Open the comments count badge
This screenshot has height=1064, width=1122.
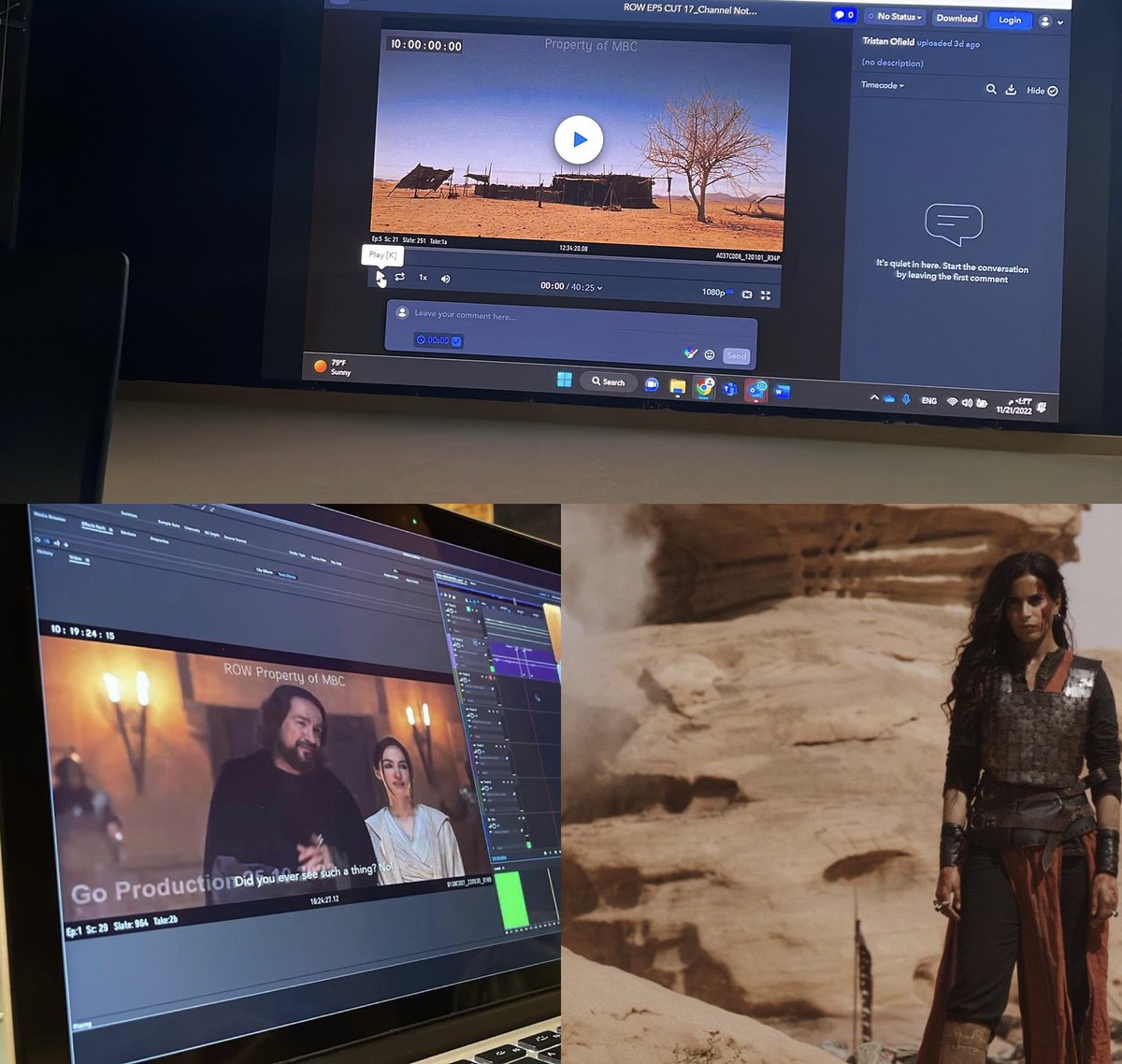[x=843, y=15]
